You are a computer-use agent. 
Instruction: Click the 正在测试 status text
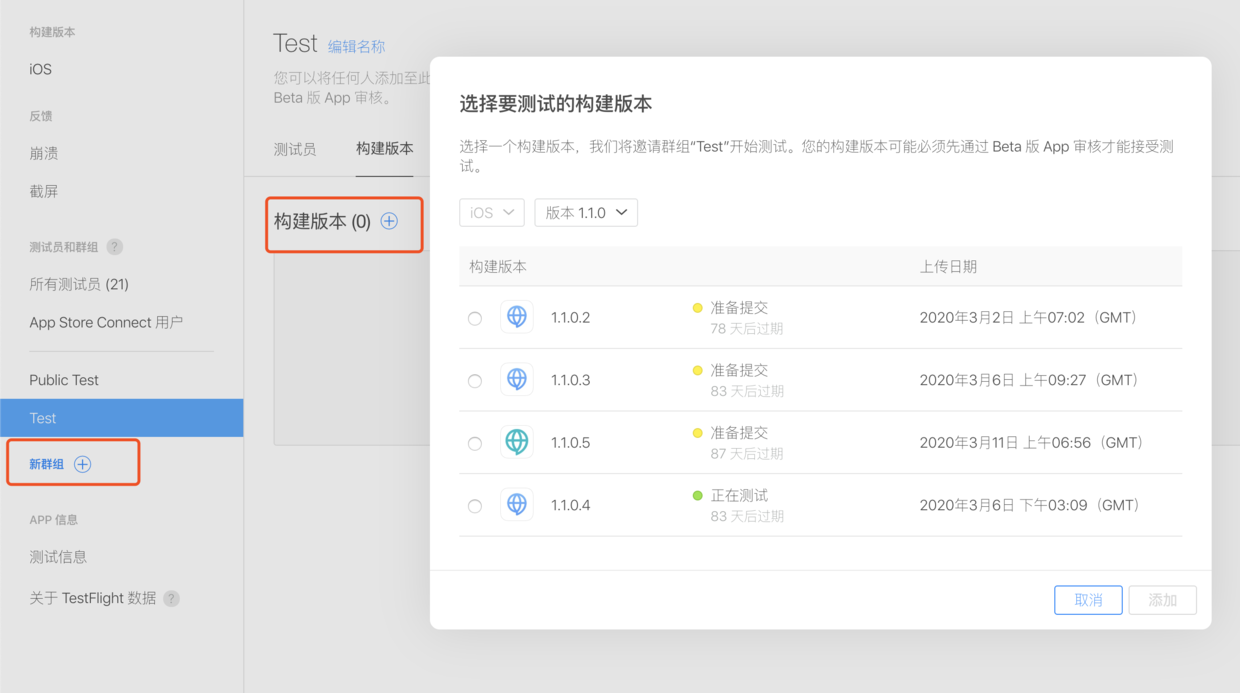[x=739, y=495]
